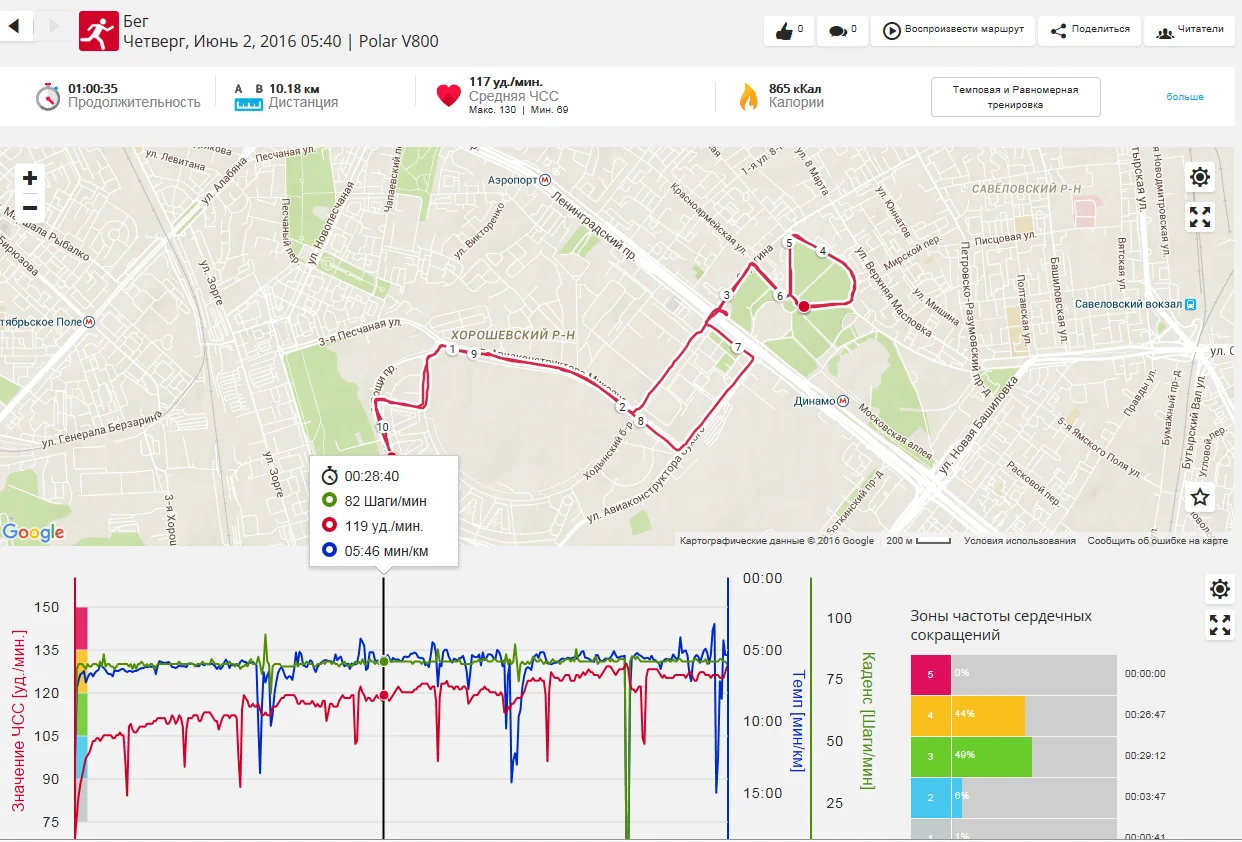The height and width of the screenshot is (842, 1242).
Task: Click kilometer marker 1 on route
Action: pos(452,349)
